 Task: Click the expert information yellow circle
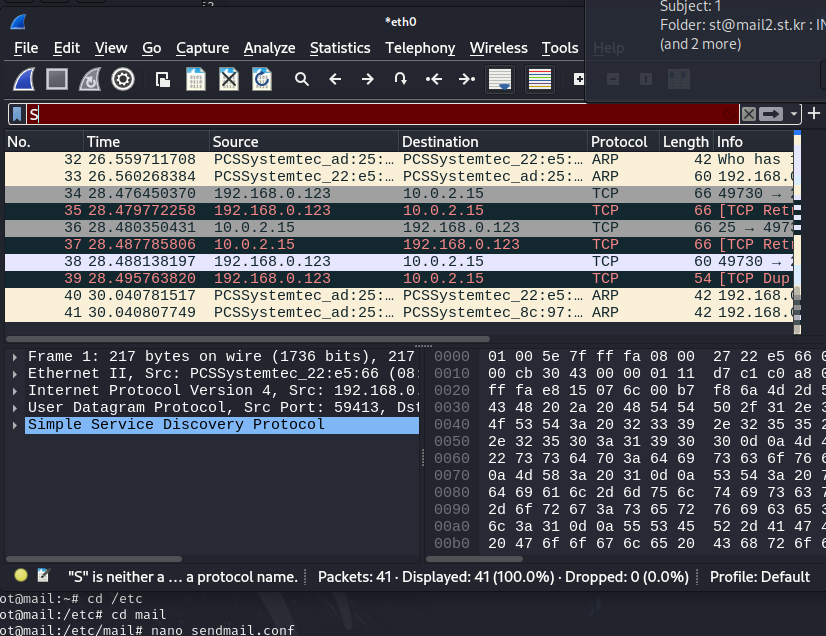coord(21,575)
